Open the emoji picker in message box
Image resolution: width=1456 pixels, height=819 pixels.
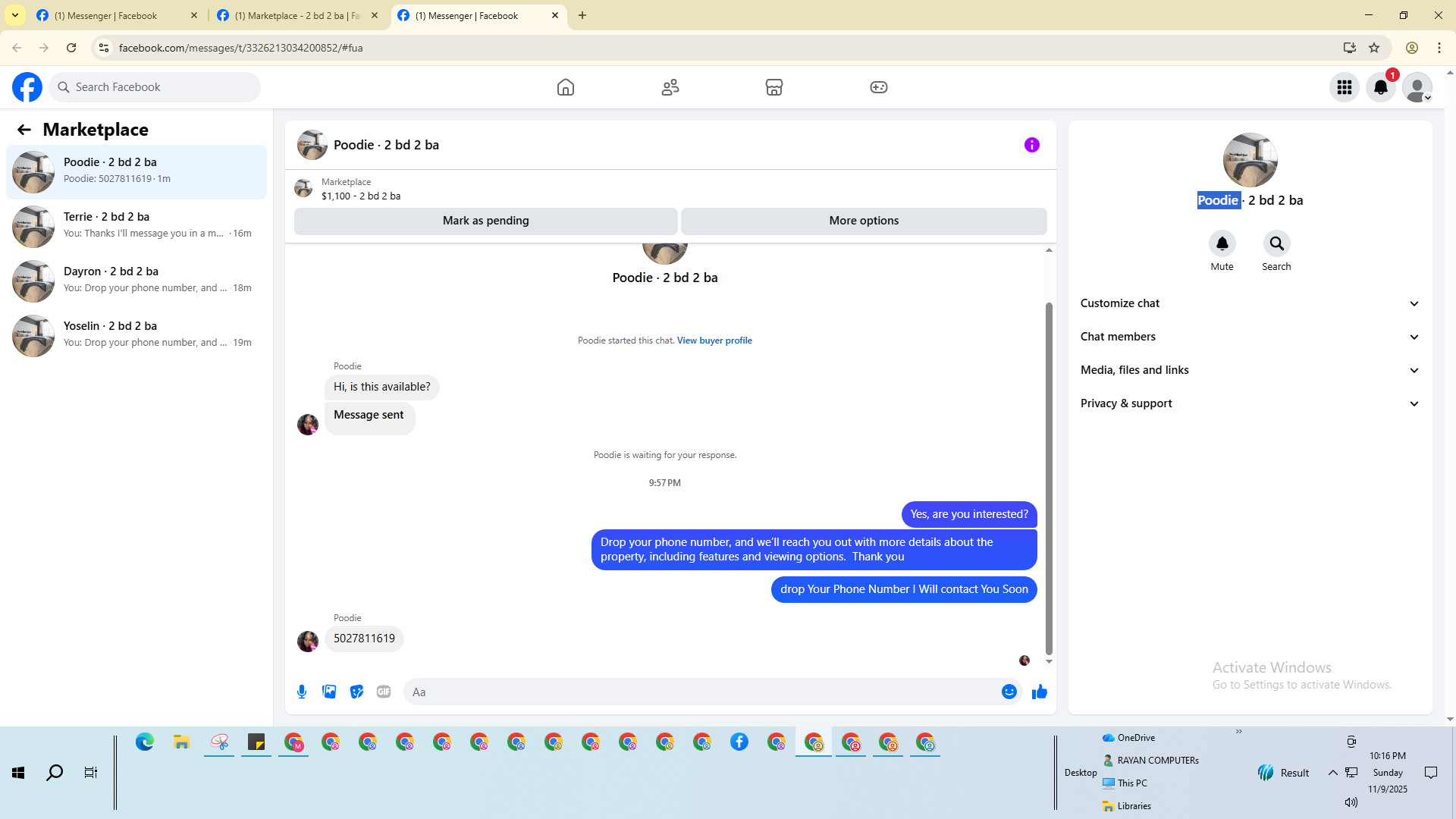coord(1009,692)
